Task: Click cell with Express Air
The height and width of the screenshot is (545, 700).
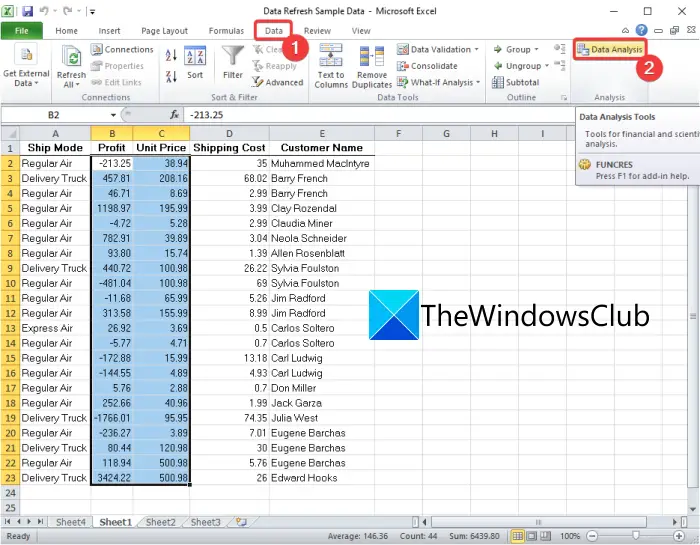Action: tap(55, 328)
